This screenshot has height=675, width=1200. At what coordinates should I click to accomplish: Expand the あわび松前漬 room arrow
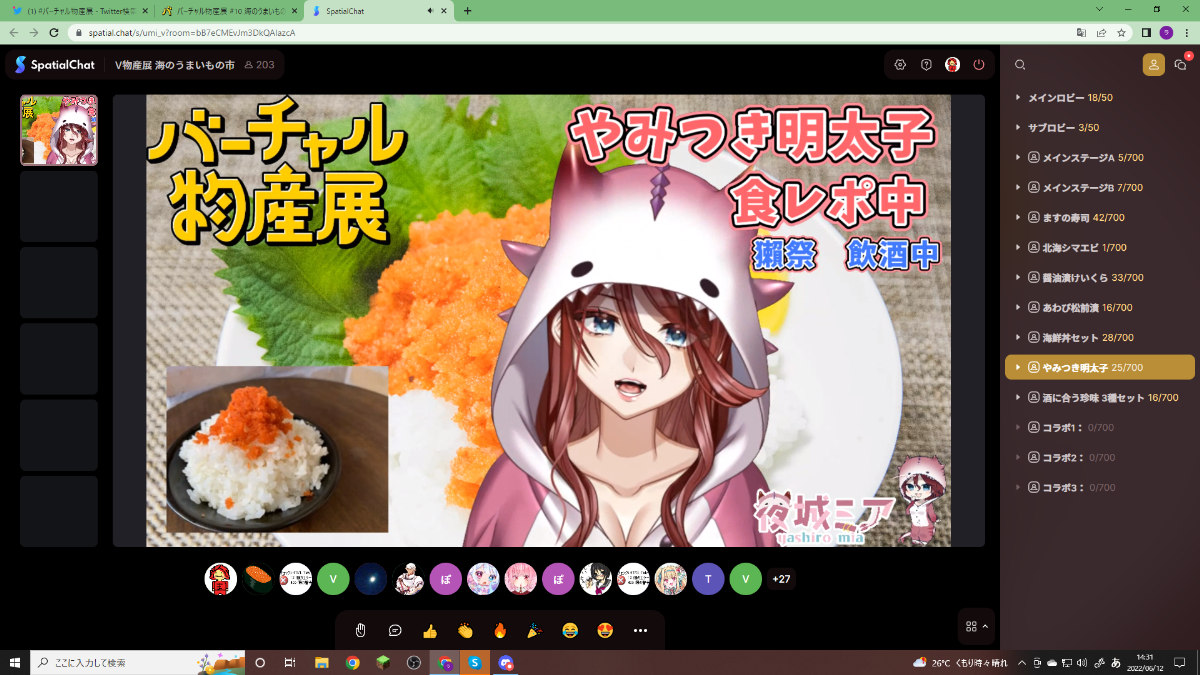[x=1018, y=307]
